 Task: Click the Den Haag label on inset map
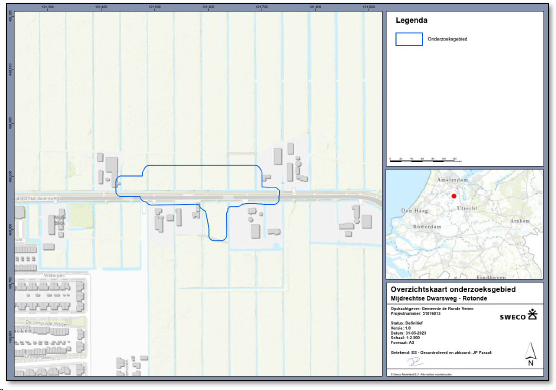tap(414, 211)
